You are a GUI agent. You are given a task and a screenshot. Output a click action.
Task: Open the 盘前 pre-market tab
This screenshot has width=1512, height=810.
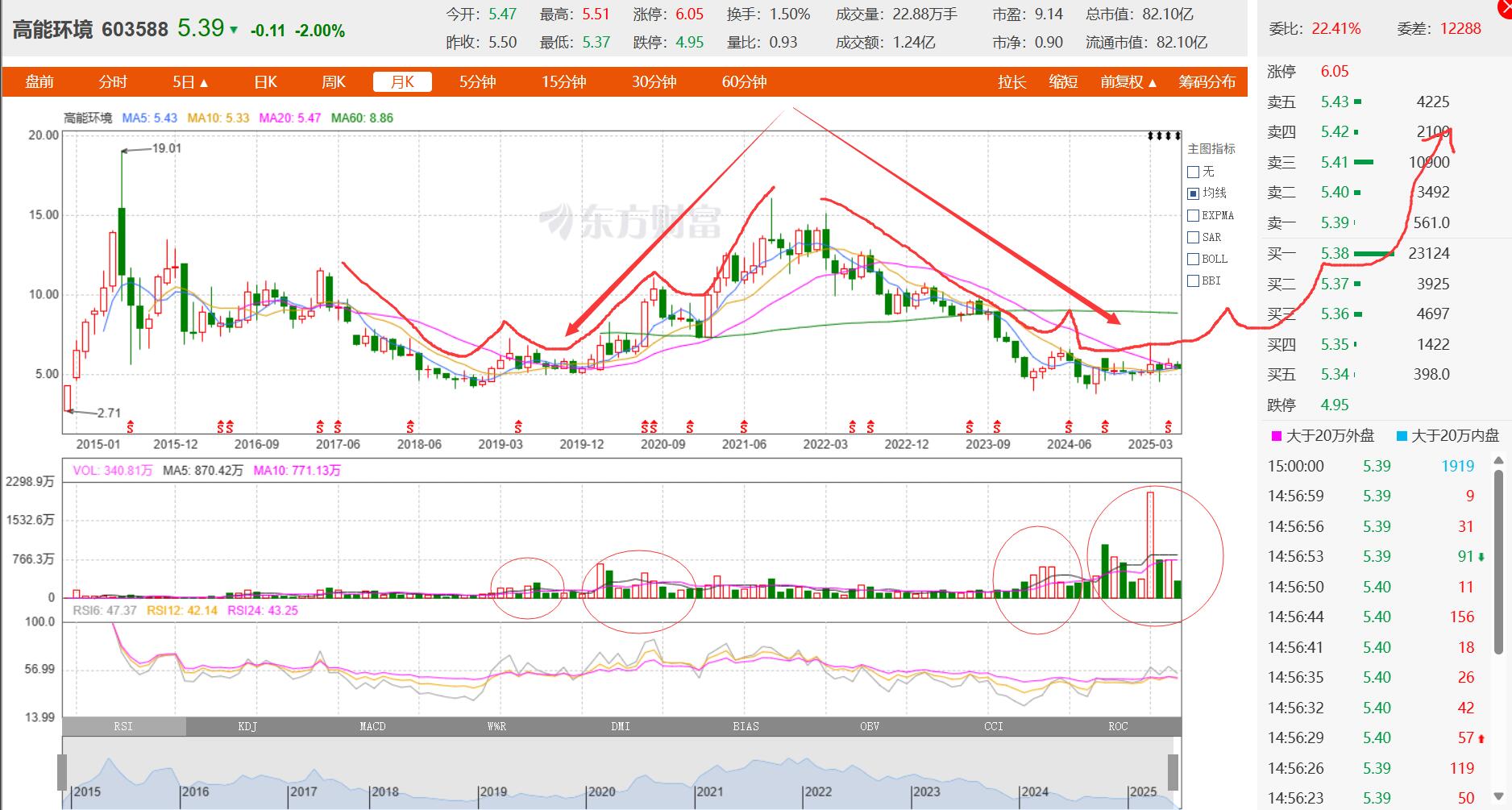click(x=39, y=82)
